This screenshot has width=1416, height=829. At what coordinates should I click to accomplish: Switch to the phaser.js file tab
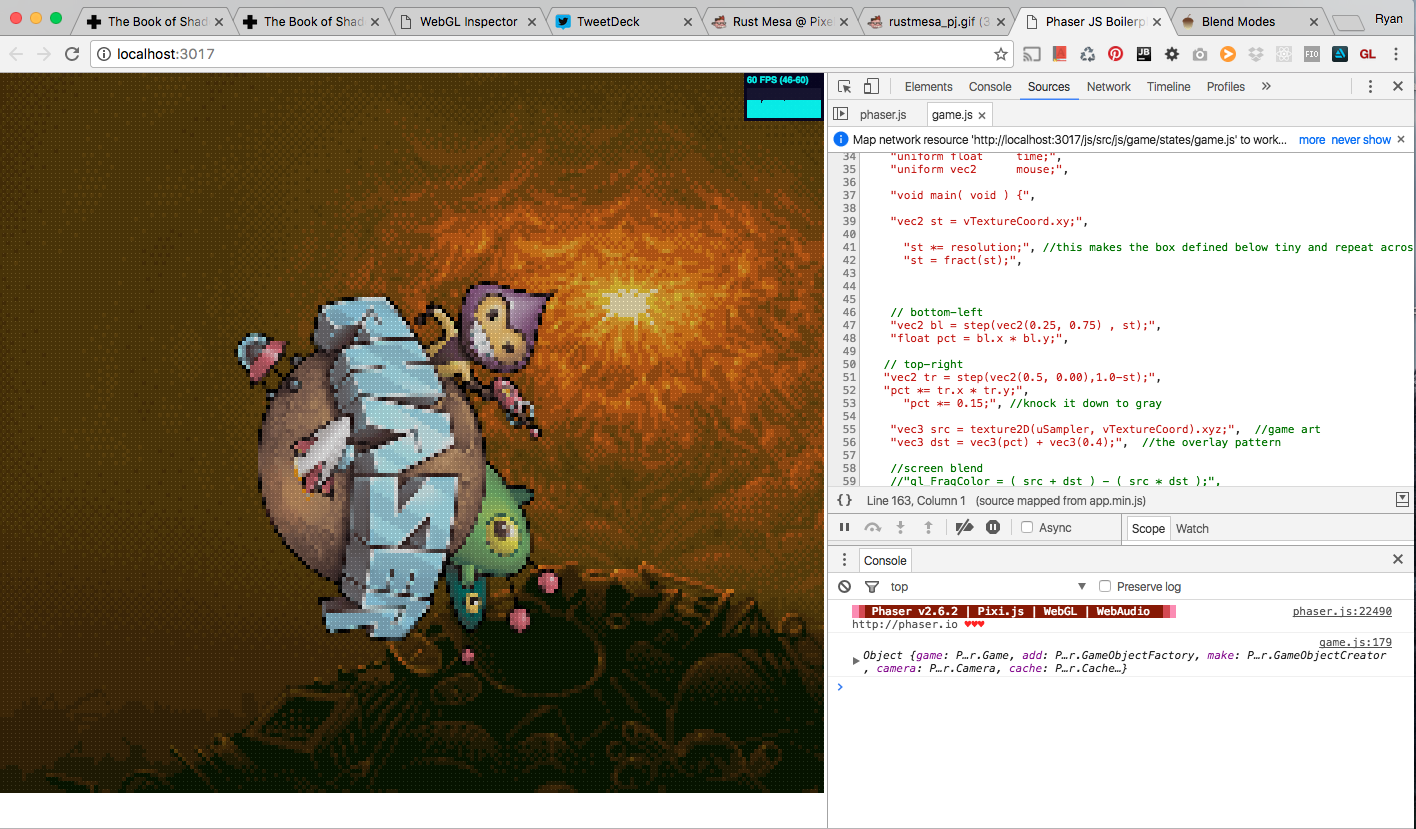(x=883, y=115)
